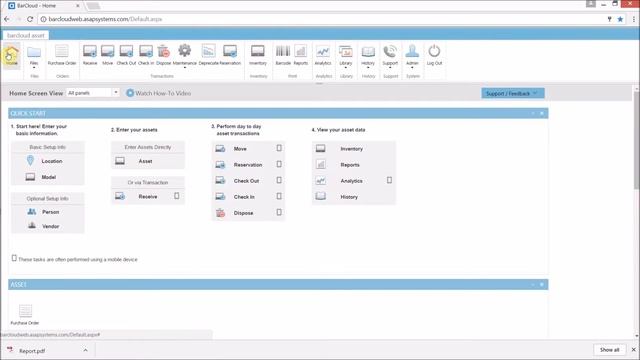
Task: Click the Barcode print icon
Action: 283,56
